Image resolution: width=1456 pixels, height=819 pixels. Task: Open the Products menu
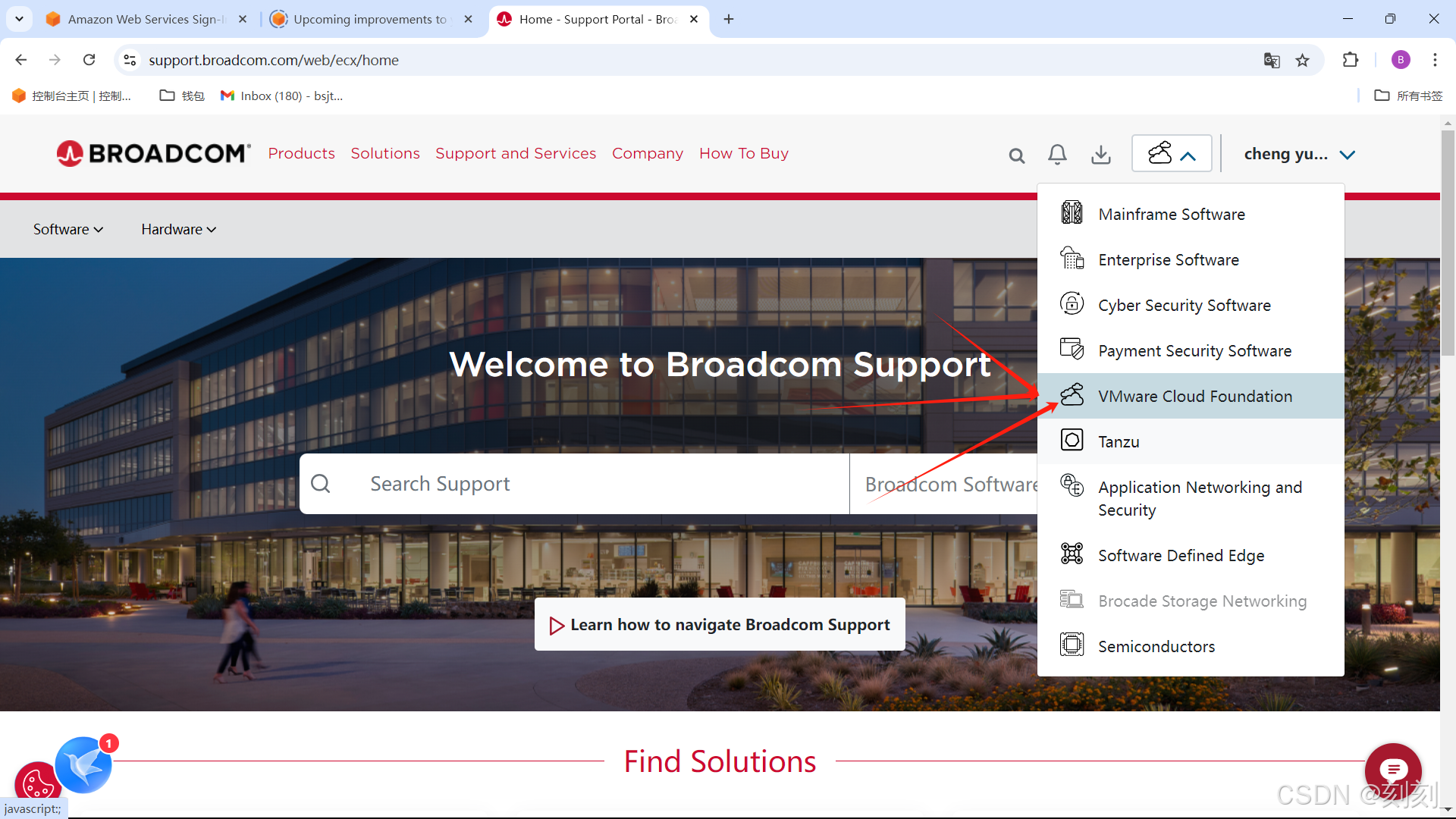tap(301, 153)
